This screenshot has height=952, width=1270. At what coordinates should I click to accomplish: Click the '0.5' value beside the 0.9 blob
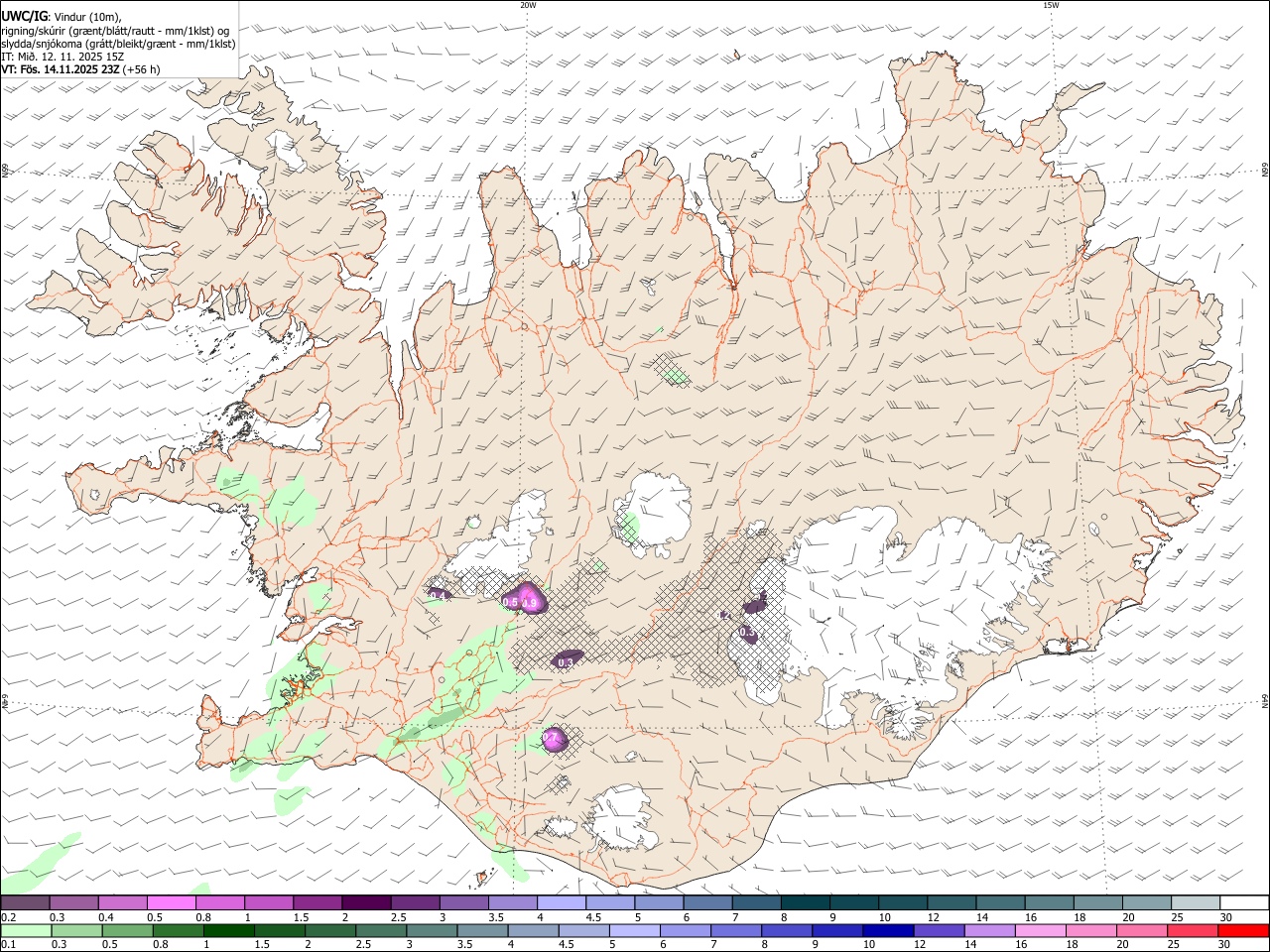click(x=510, y=602)
